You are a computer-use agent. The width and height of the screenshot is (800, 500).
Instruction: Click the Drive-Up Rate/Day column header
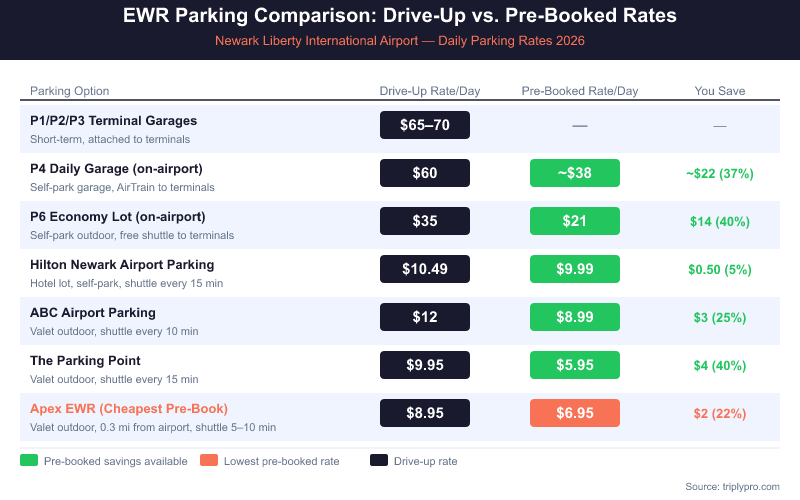coord(430,91)
